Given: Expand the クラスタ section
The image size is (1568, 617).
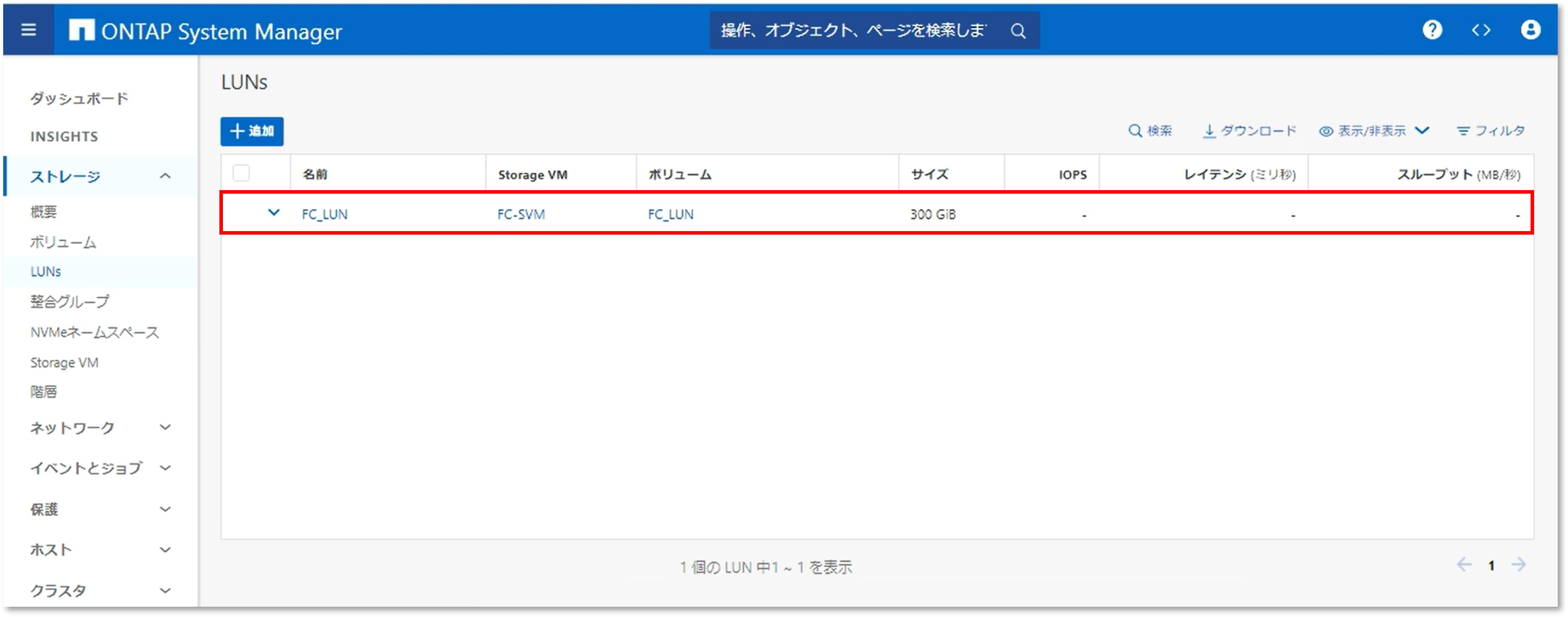Looking at the screenshot, I should click(100, 590).
